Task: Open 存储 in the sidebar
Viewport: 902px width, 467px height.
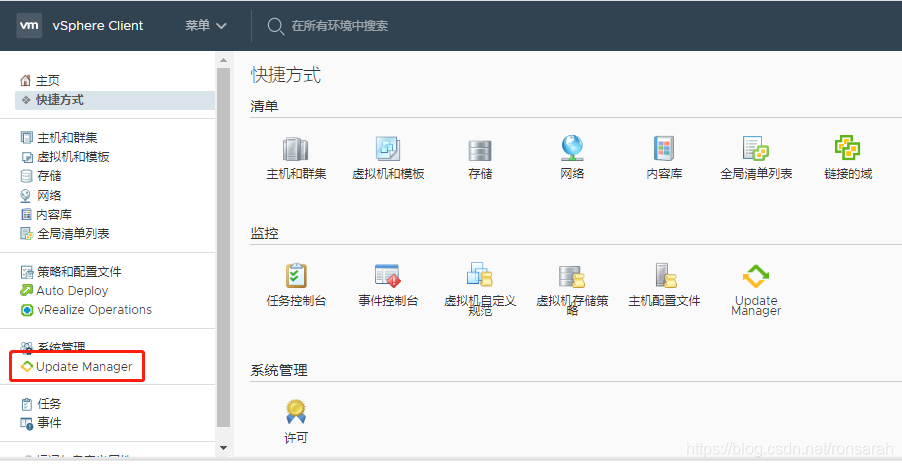Action: click(x=41, y=176)
